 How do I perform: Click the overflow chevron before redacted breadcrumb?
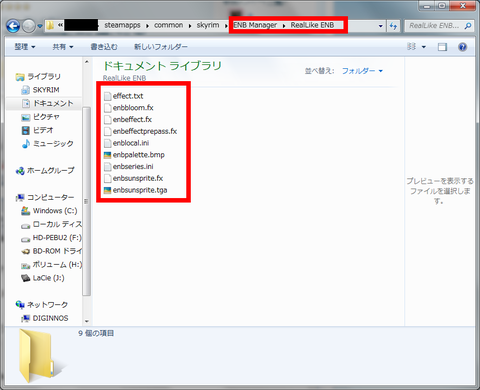pyautogui.click(x=60, y=26)
